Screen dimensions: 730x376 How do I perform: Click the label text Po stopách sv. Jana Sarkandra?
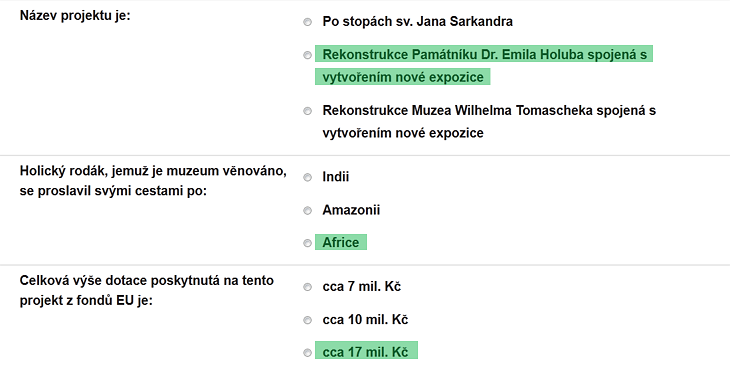click(418, 21)
